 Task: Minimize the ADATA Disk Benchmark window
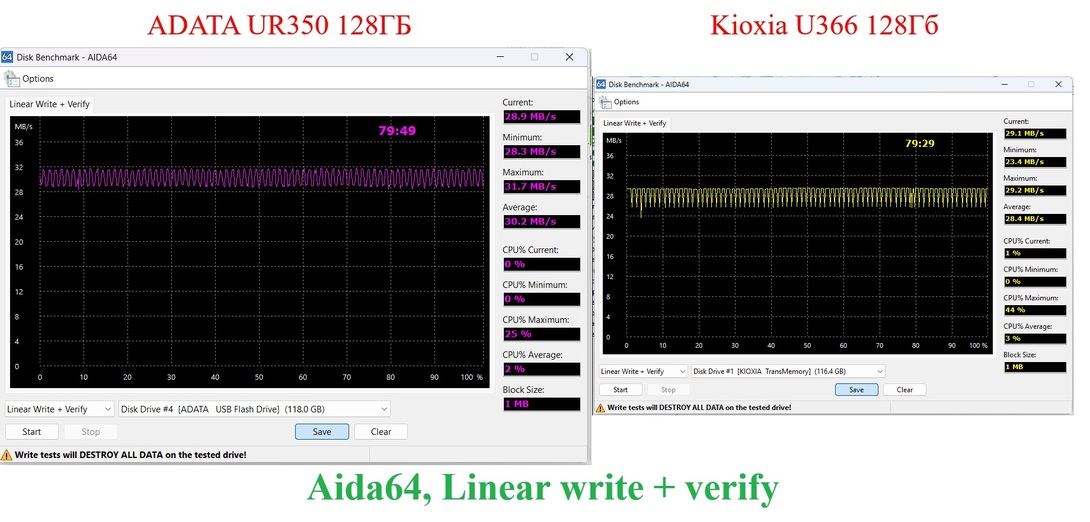tap(500, 57)
